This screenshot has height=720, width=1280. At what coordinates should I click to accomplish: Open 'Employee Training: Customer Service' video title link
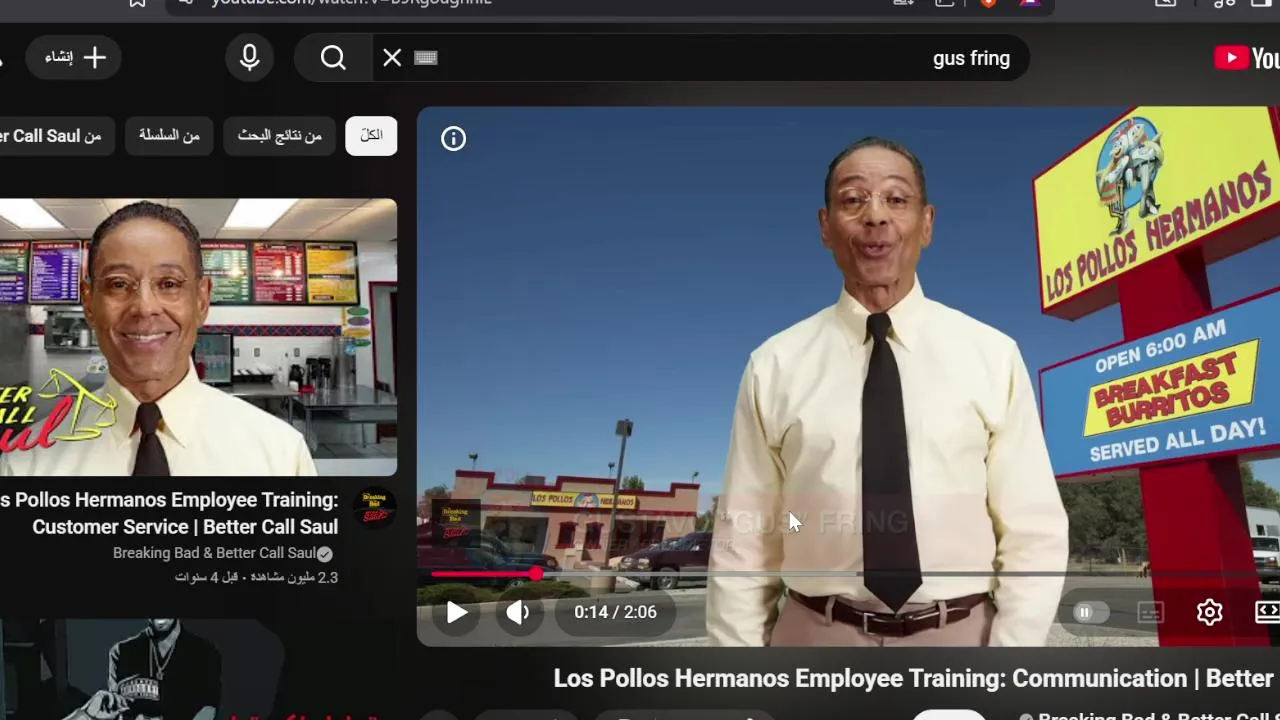pyautogui.click(x=169, y=513)
